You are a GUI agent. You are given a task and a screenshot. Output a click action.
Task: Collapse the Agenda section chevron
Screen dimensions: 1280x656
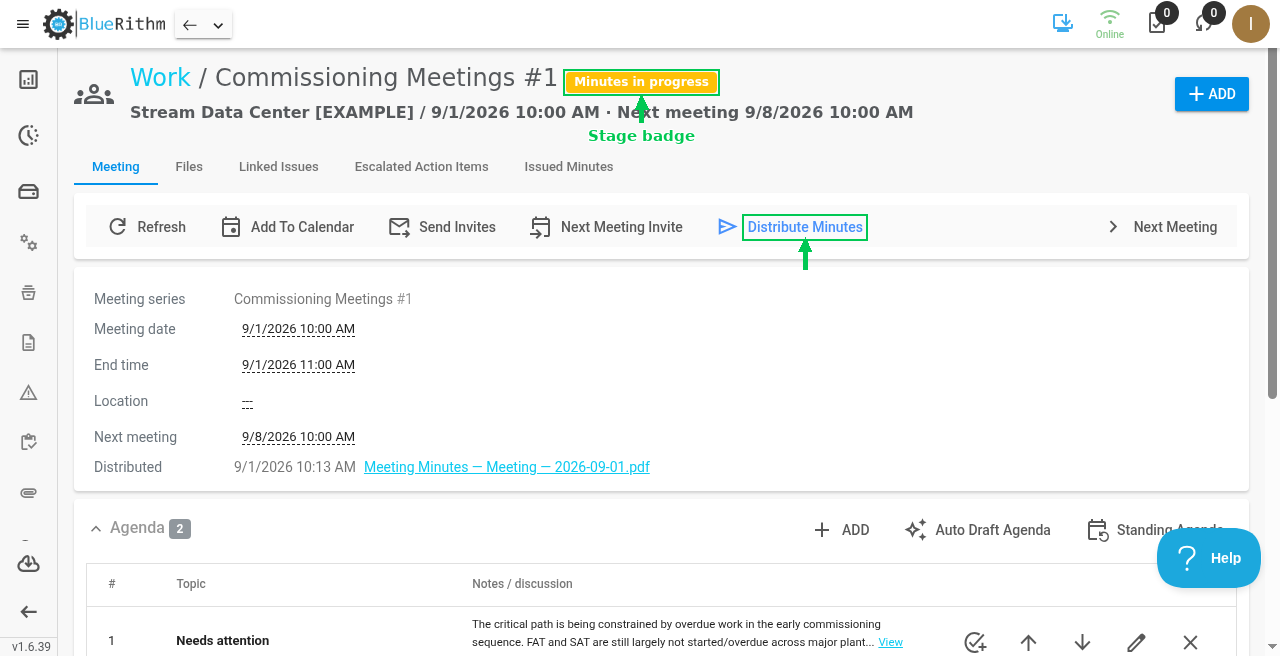click(x=96, y=528)
